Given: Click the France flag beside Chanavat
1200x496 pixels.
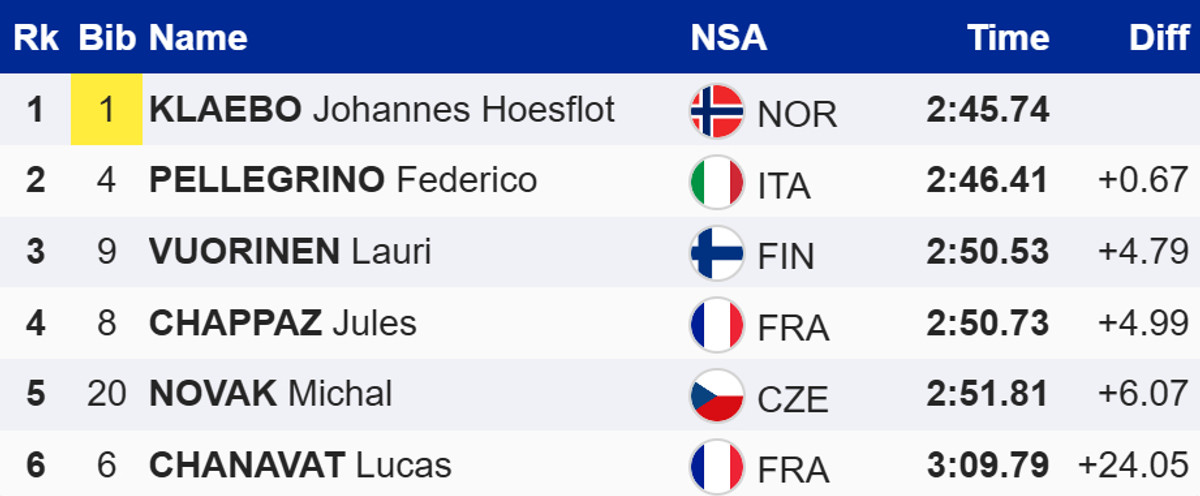Looking at the screenshot, I should [x=717, y=466].
